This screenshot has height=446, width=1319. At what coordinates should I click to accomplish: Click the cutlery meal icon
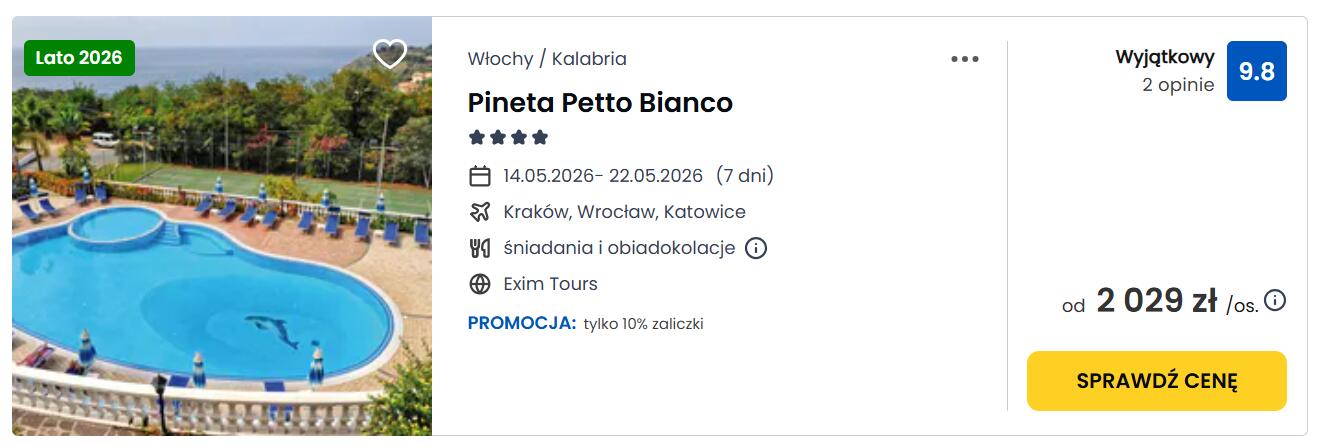(480, 248)
